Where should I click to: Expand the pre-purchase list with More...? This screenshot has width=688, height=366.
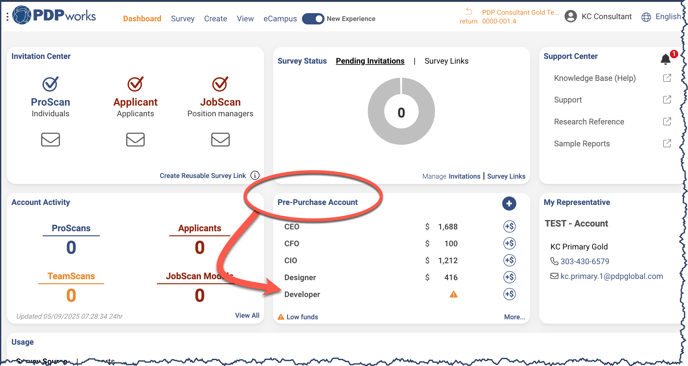[x=514, y=317]
